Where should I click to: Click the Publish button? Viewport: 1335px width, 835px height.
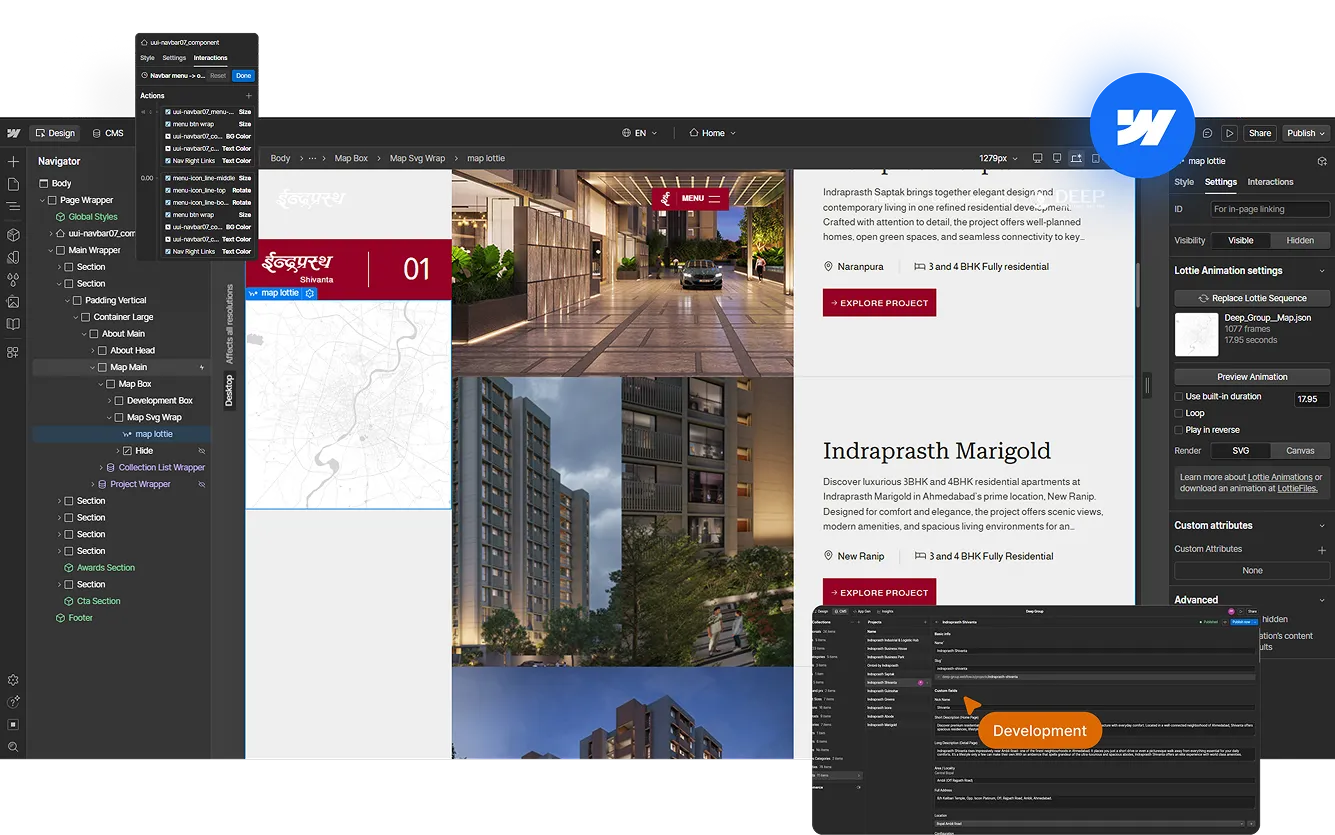(x=1300, y=132)
